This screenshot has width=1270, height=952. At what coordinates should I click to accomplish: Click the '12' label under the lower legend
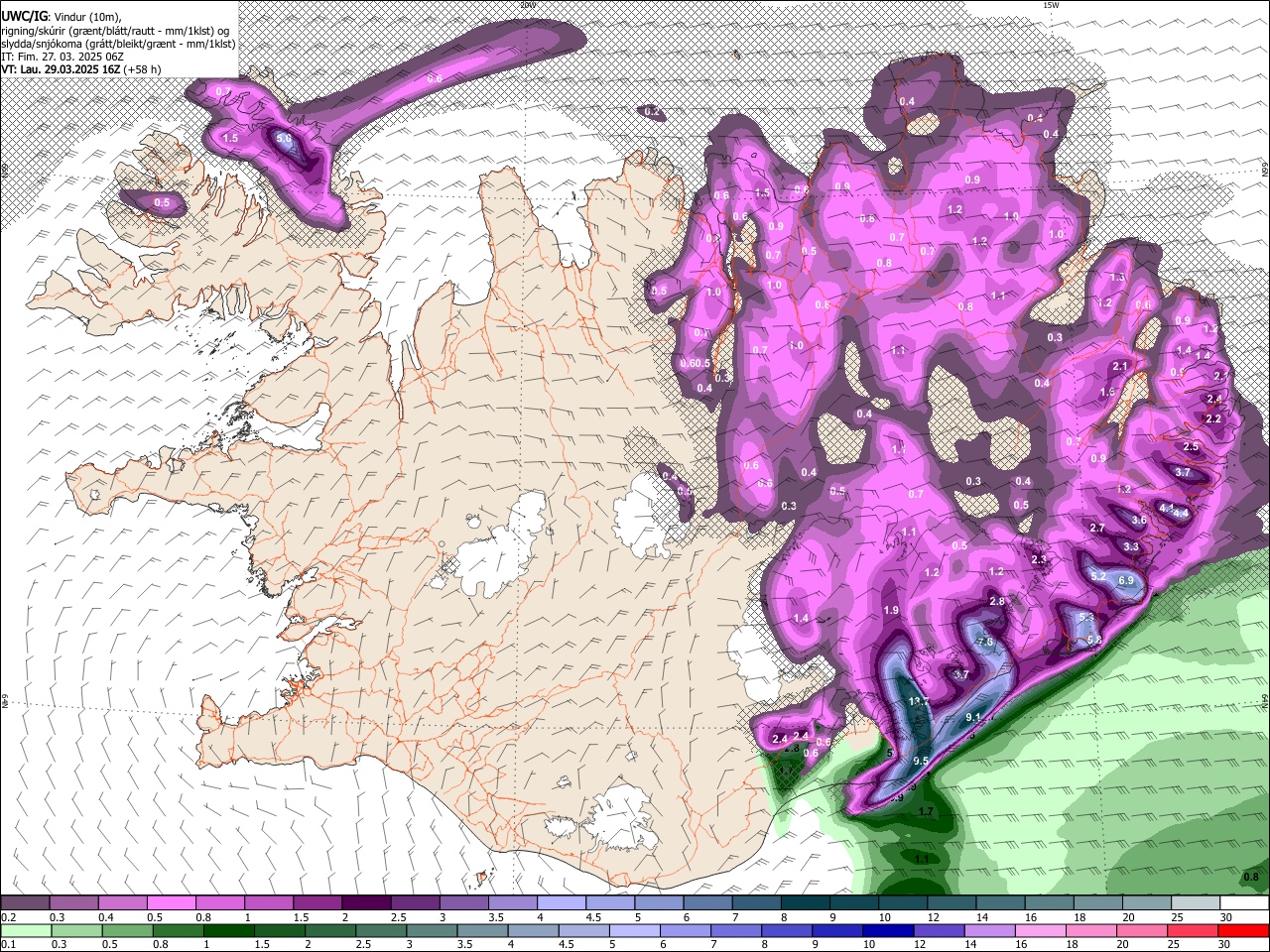click(919, 945)
